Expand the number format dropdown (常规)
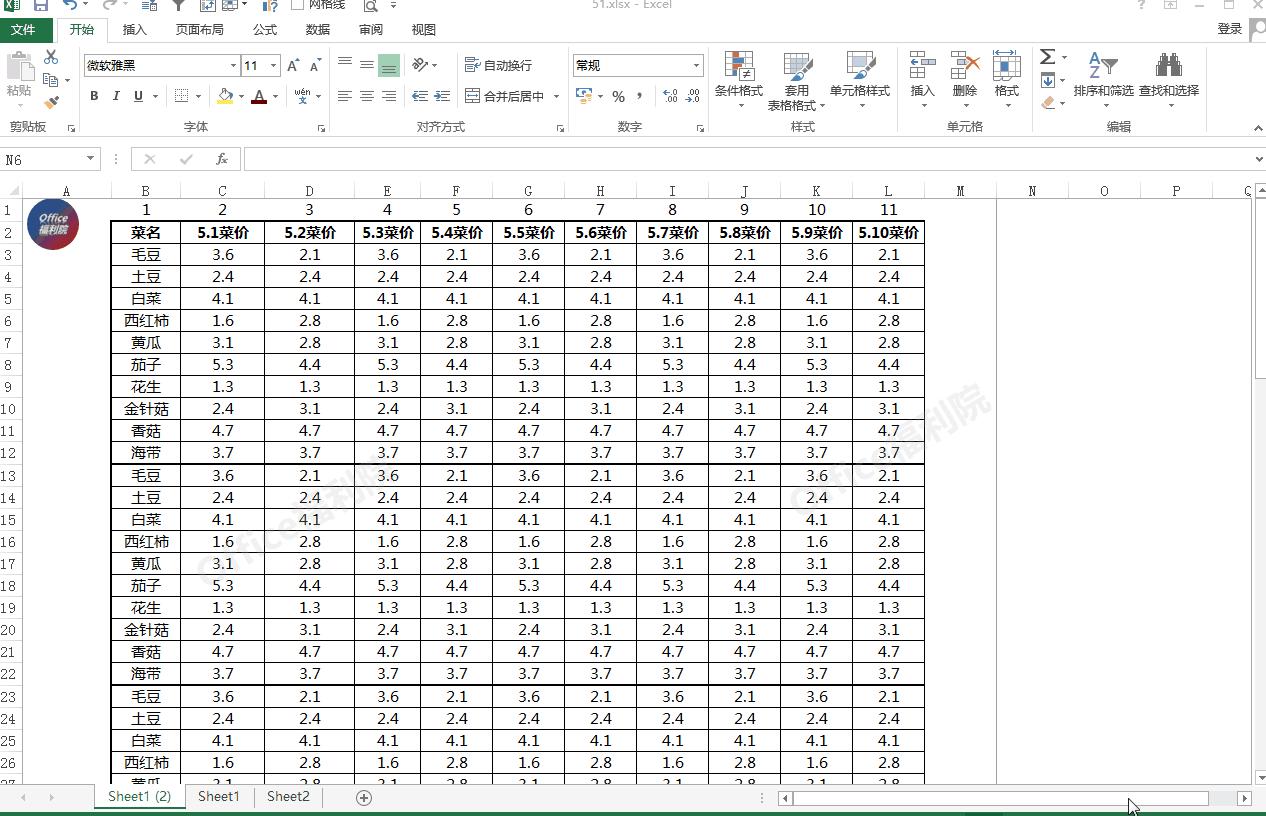The image size is (1266, 816). coord(696,66)
